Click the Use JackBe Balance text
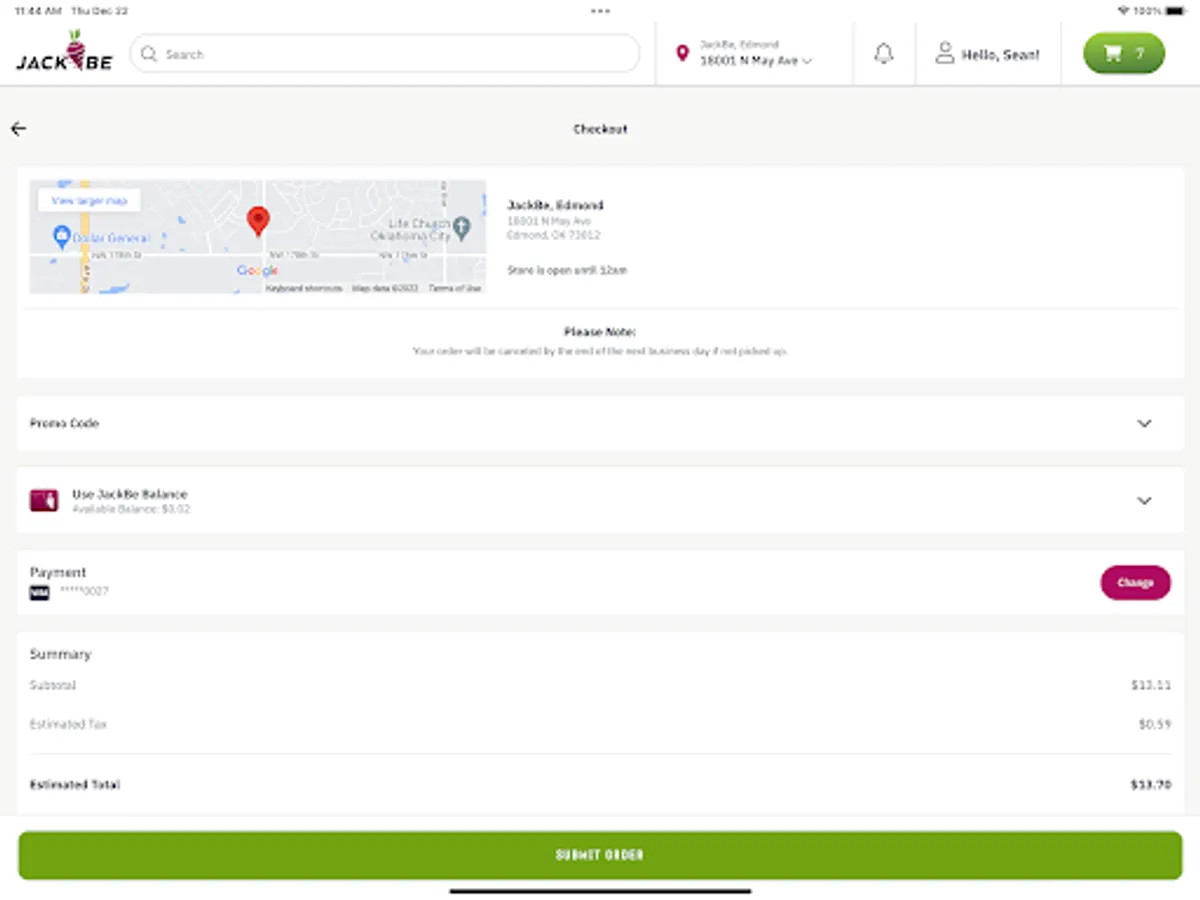This screenshot has height=900, width=1200. (129, 494)
